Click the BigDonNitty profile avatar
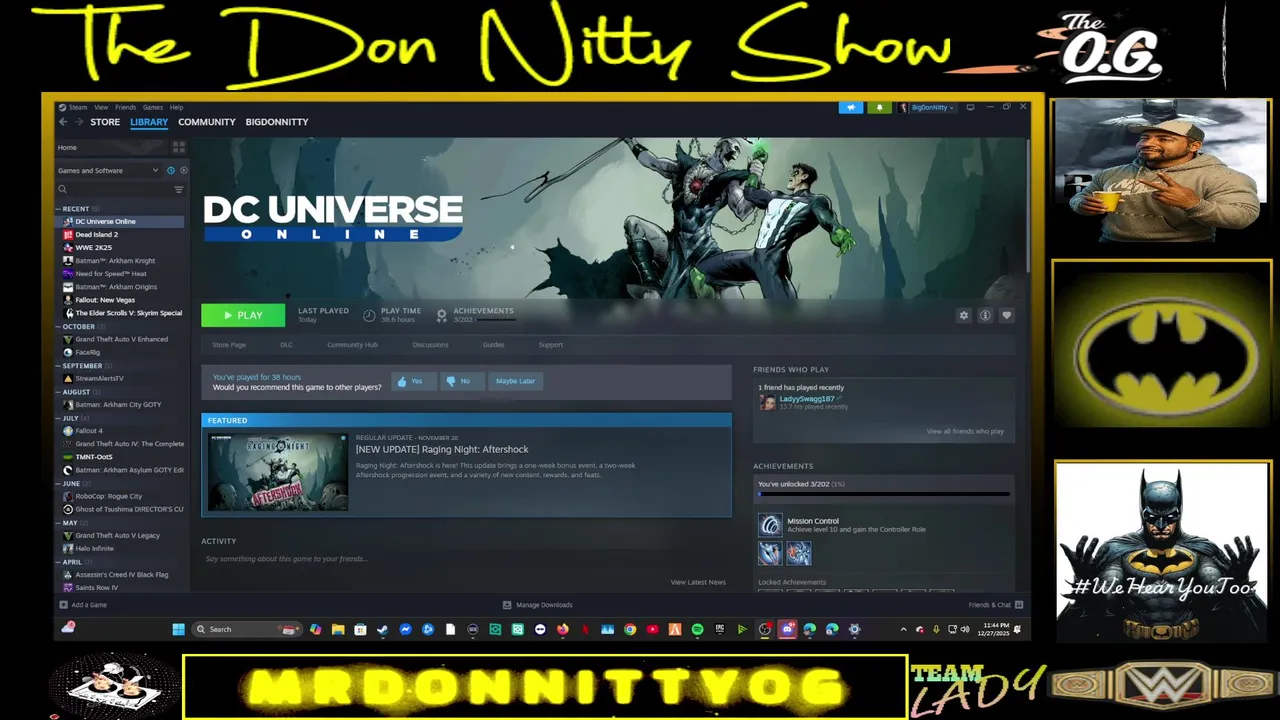This screenshot has width=1280, height=720. point(904,107)
